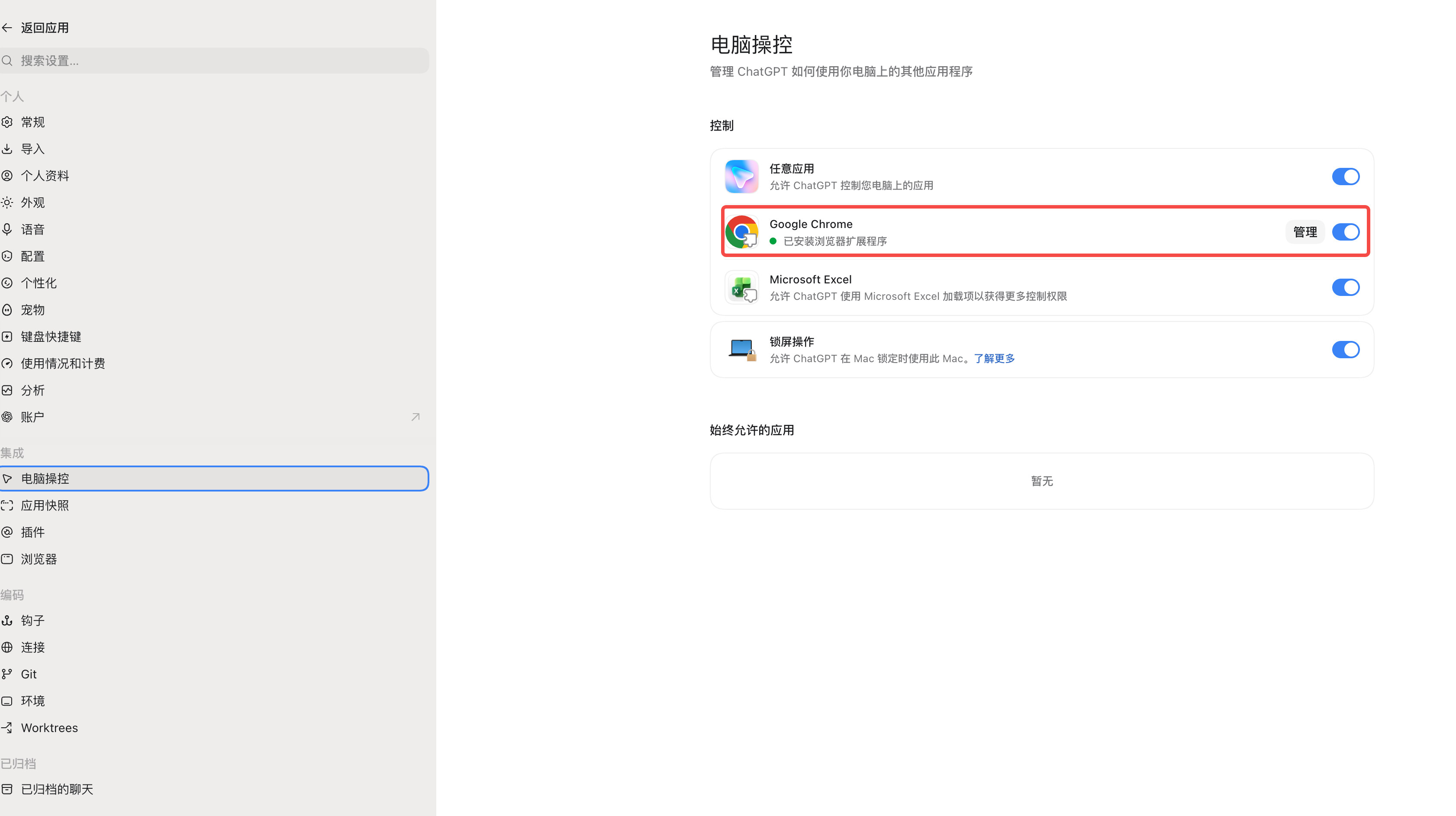Click the archive box icon next to 已归档的聊天

pyautogui.click(x=7, y=789)
